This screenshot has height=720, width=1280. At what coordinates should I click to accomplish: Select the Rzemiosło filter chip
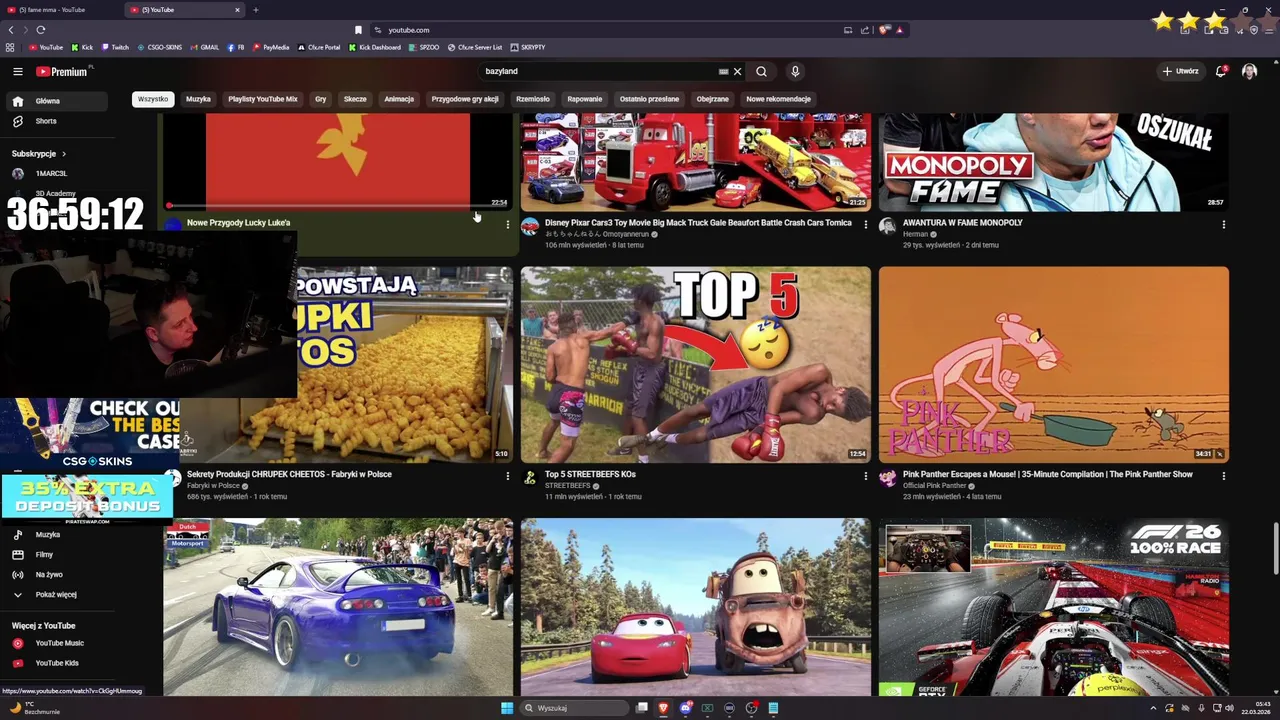pos(533,99)
